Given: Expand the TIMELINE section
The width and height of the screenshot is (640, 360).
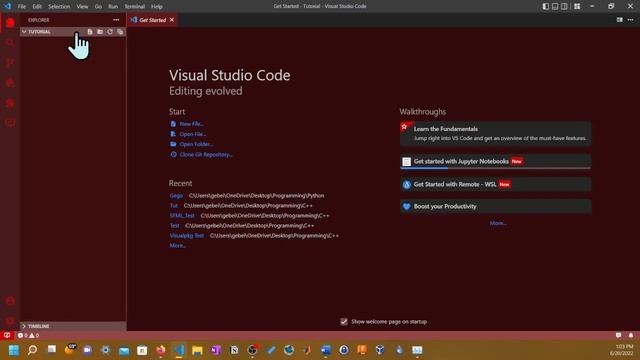Looking at the screenshot, I should [73, 326].
